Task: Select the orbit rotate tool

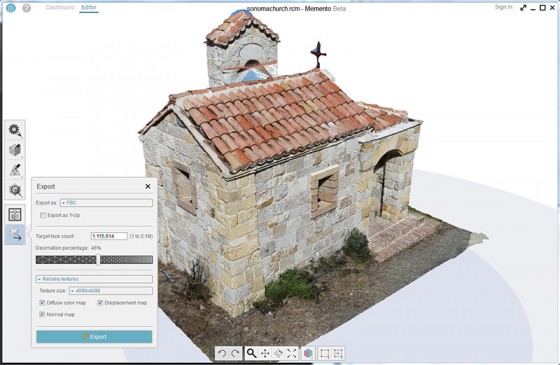Action: pos(278,354)
